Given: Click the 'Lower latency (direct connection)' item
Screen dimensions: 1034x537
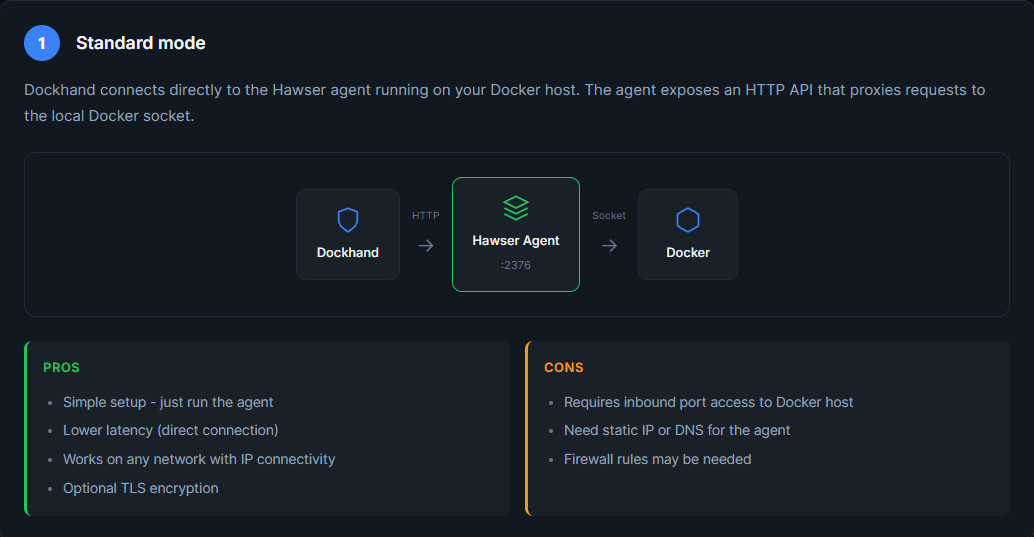Looking at the screenshot, I should click(x=170, y=430).
